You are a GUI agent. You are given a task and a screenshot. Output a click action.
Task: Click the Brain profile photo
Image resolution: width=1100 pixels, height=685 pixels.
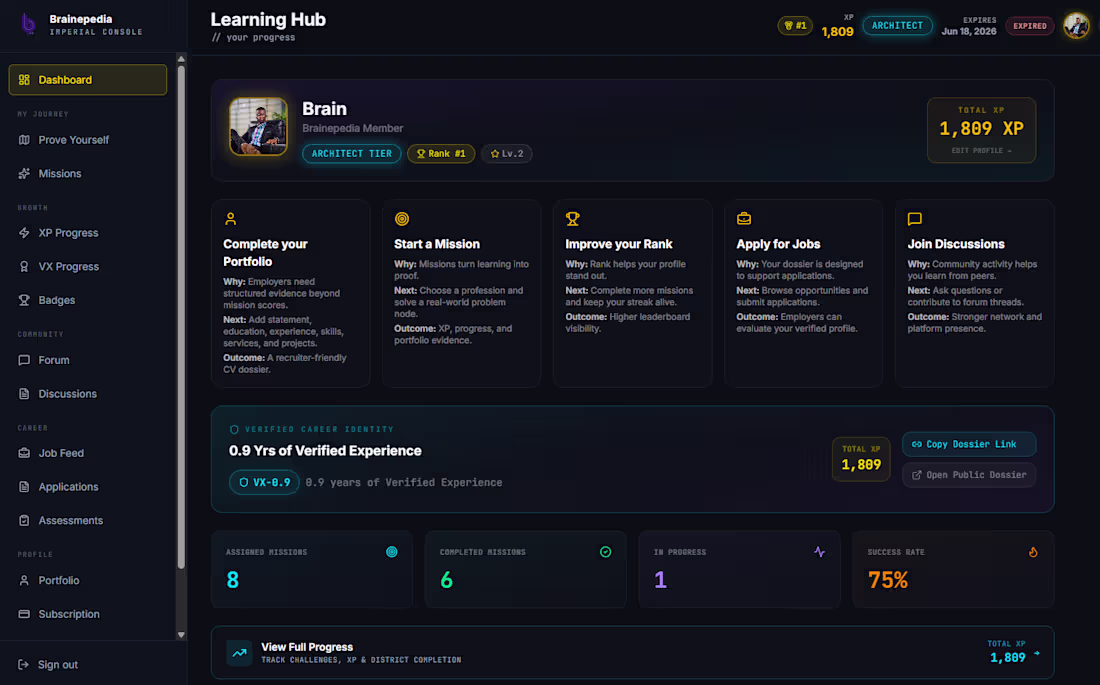(x=258, y=126)
